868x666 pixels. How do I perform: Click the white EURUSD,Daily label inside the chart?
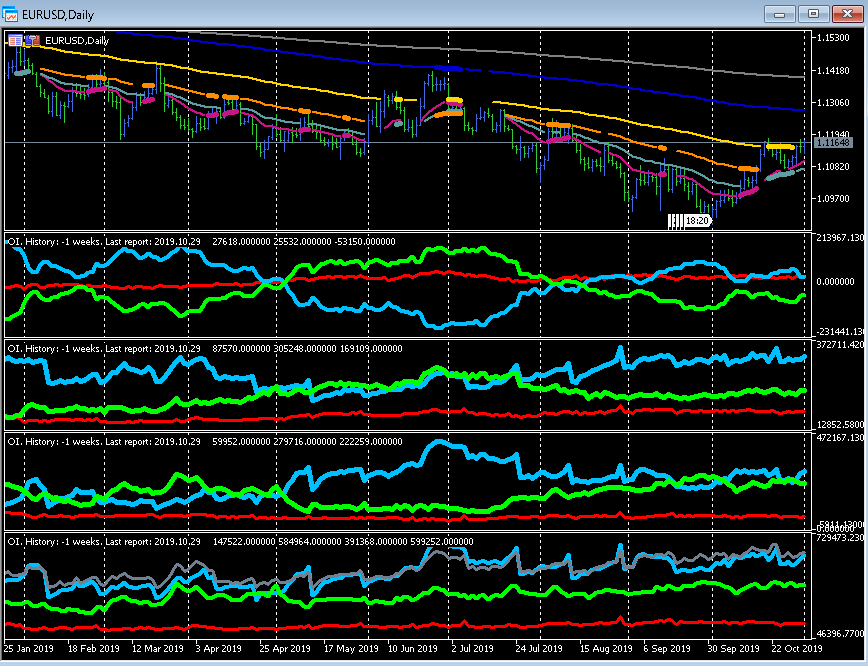click(x=77, y=40)
